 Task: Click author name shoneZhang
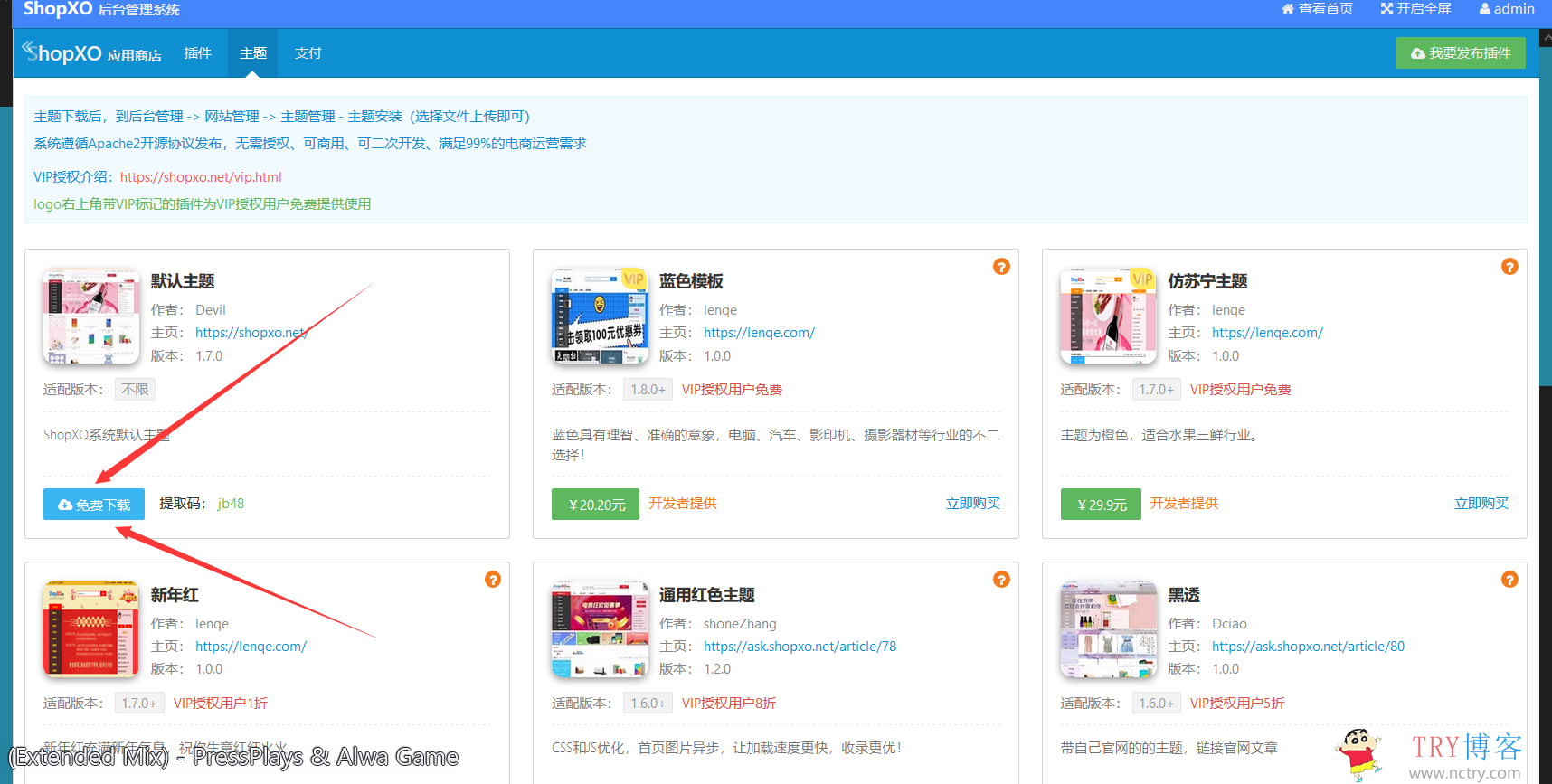[x=740, y=624]
